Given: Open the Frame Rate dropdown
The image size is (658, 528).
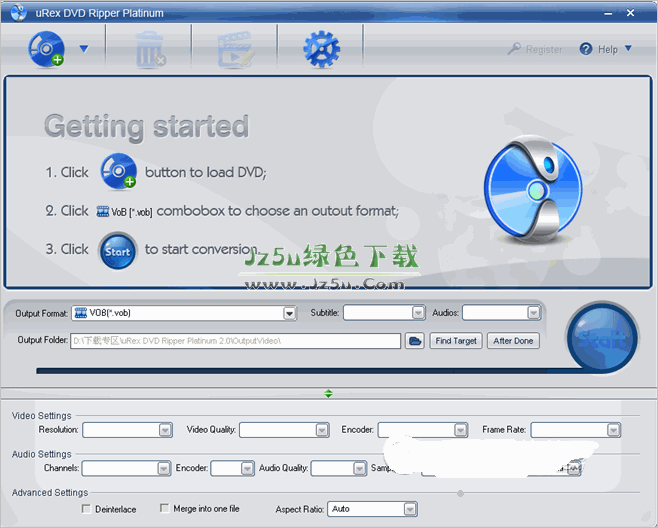Looking at the screenshot, I should (576, 430).
